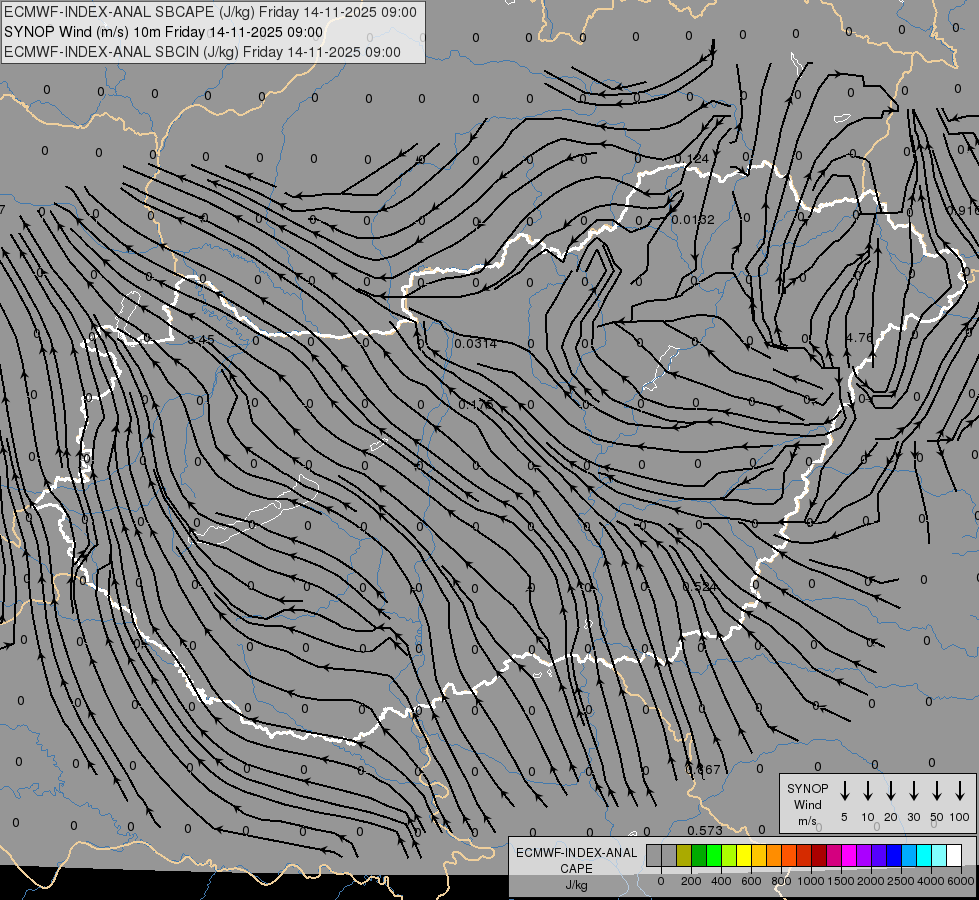Click the 5 m/s wind arrow in legend
The image size is (979, 900).
pyautogui.click(x=844, y=791)
